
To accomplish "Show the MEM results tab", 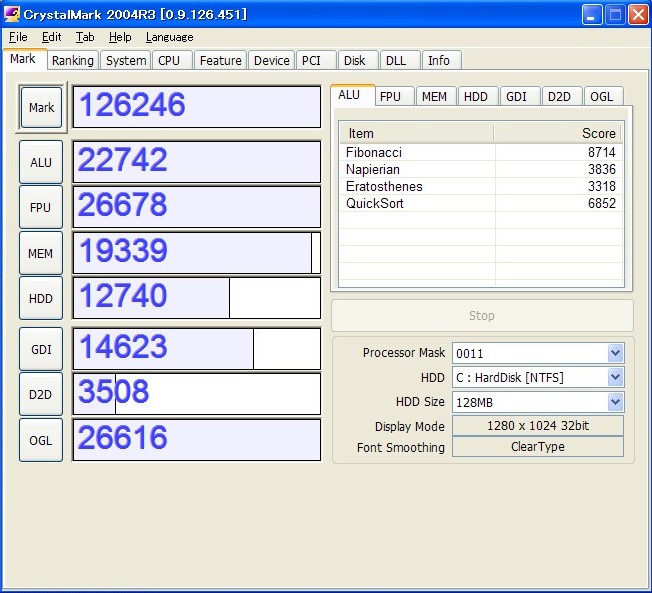I will tap(434, 96).
